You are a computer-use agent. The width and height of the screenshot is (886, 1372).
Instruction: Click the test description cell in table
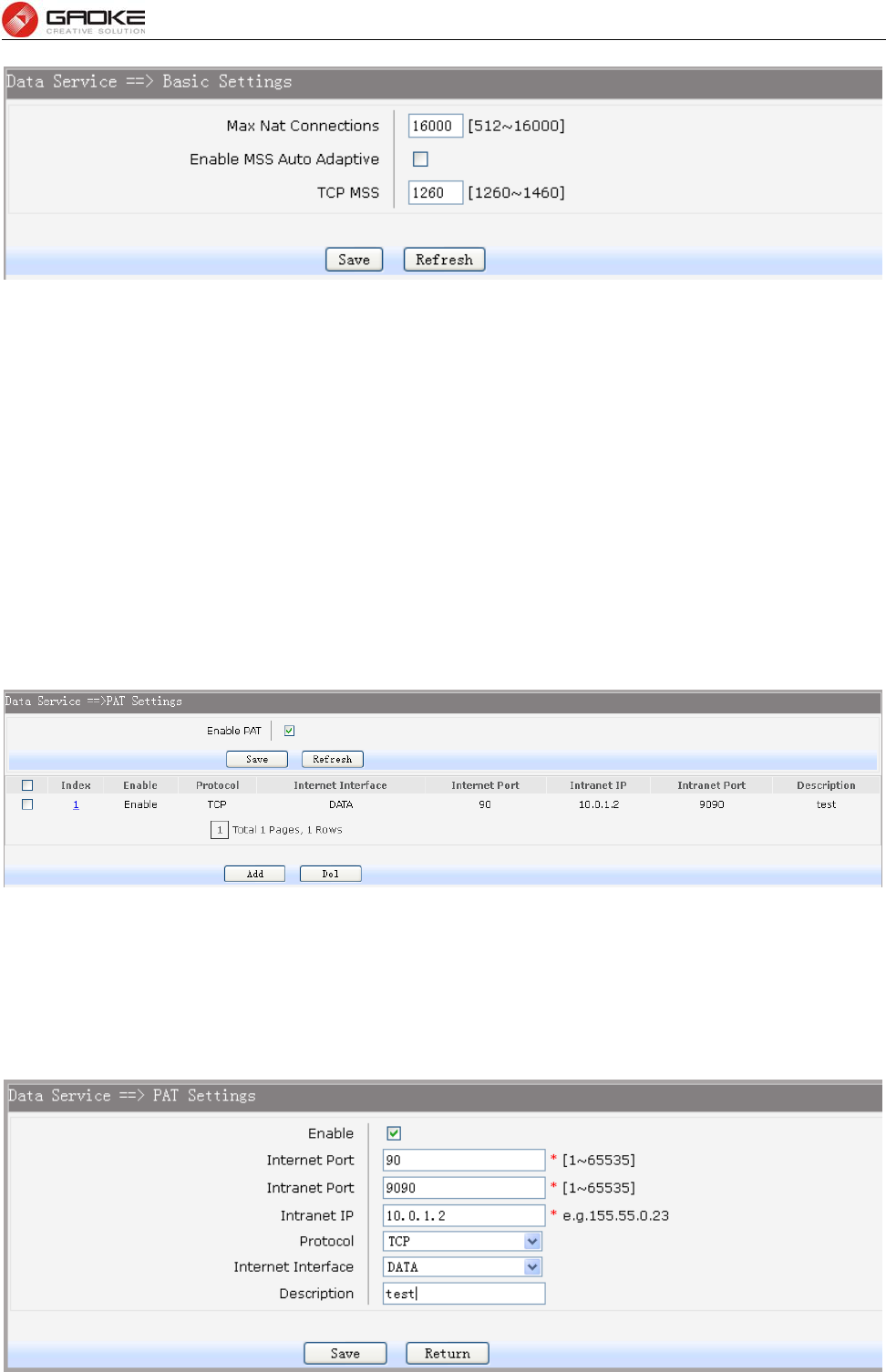[x=826, y=804]
